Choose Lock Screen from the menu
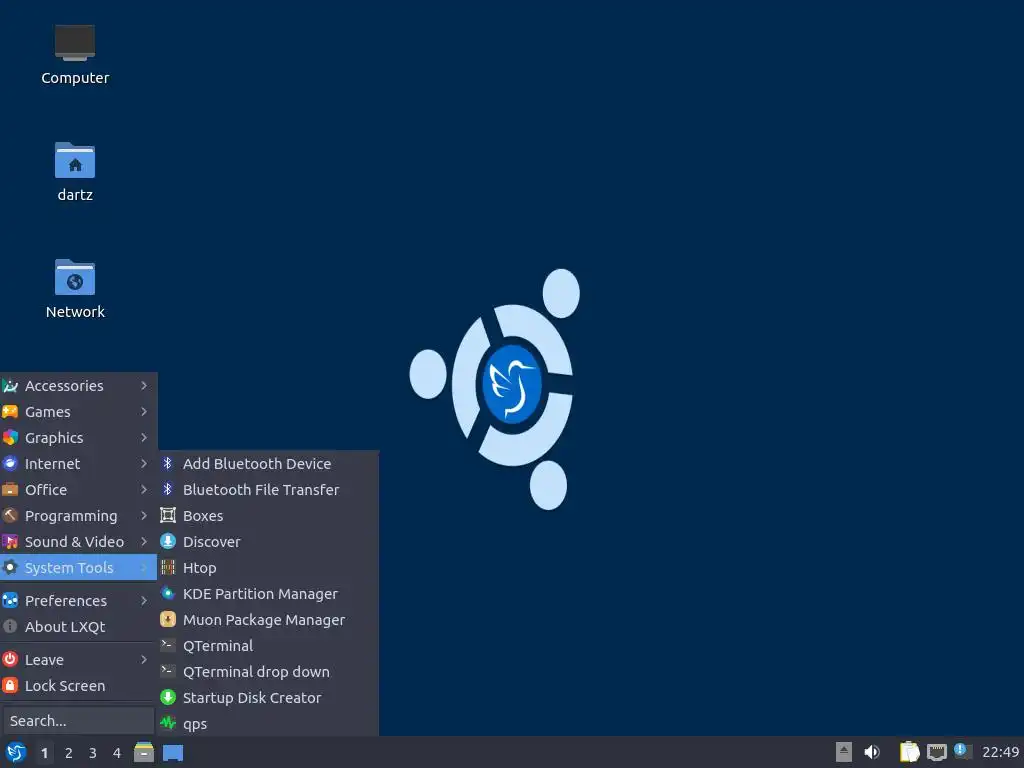 point(78,686)
